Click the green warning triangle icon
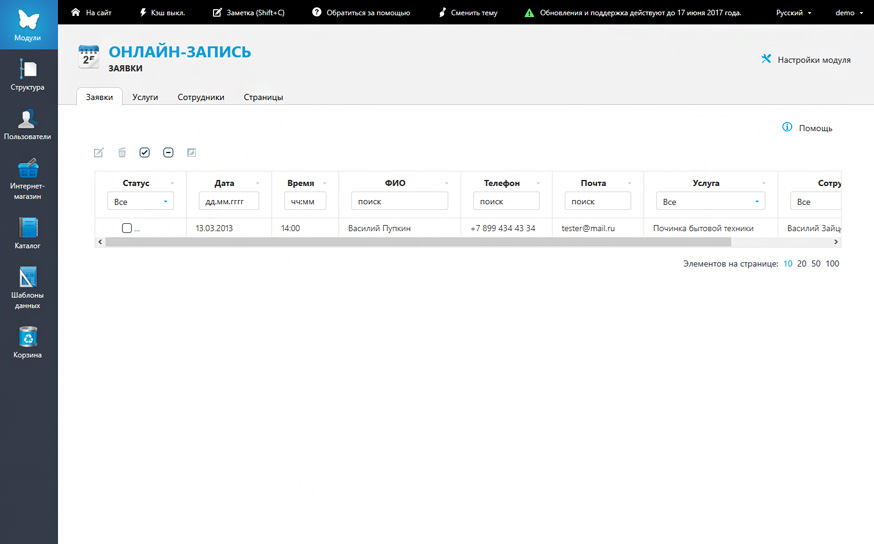874x544 pixels. [529, 12]
